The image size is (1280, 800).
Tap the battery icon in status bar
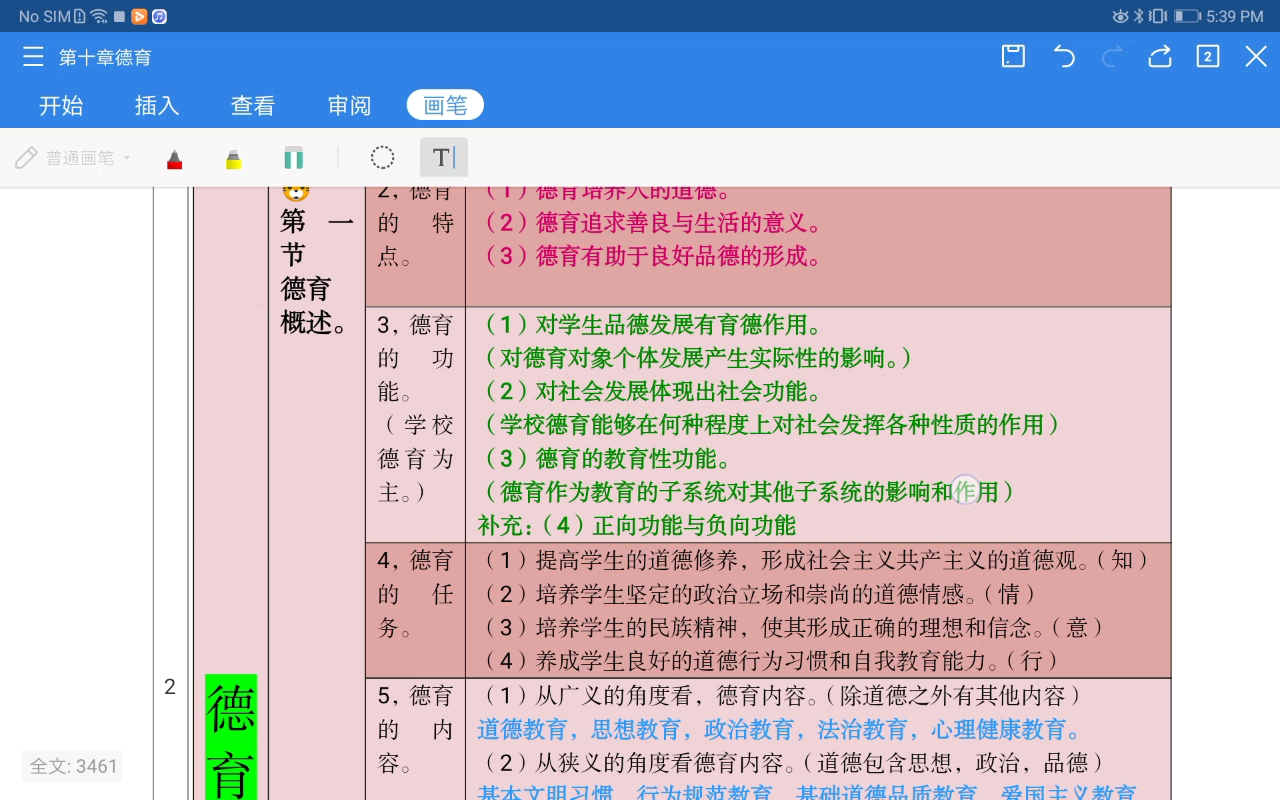1187,16
